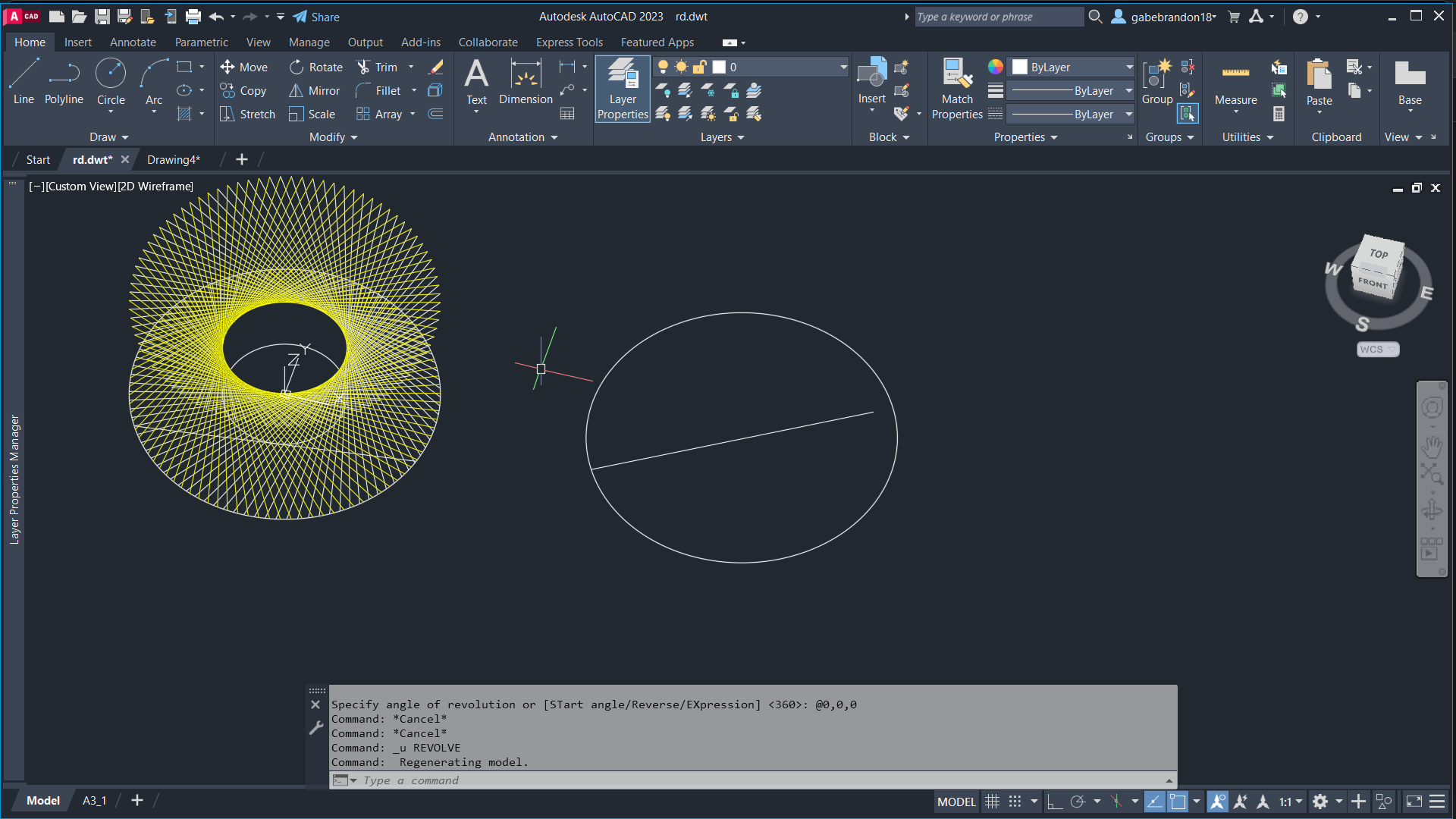Open the Layer Properties manager
Viewport: 1456px width, 819px height.
pyautogui.click(x=623, y=89)
